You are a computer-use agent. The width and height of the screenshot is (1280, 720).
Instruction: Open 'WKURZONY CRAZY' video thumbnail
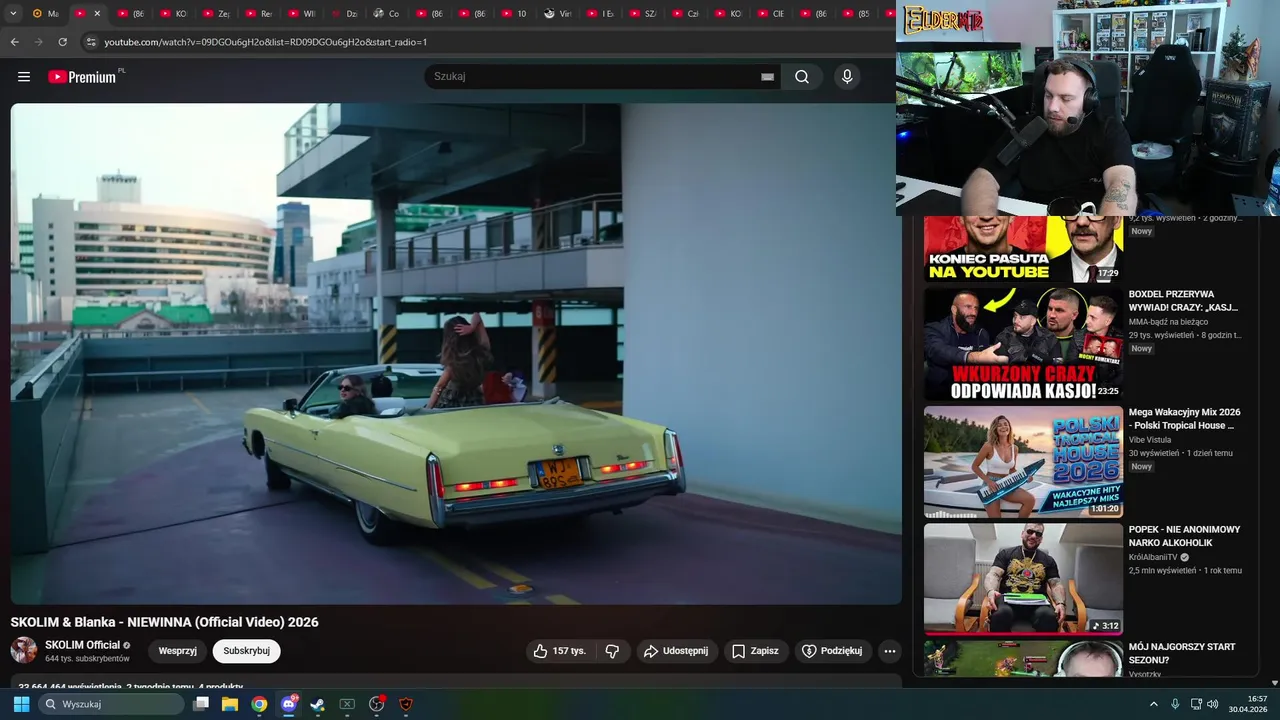coord(1023,344)
